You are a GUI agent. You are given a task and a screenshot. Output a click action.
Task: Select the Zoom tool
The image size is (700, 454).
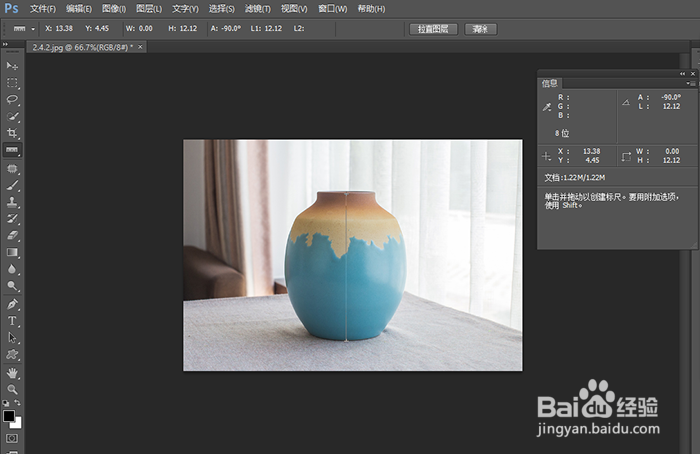(12, 389)
